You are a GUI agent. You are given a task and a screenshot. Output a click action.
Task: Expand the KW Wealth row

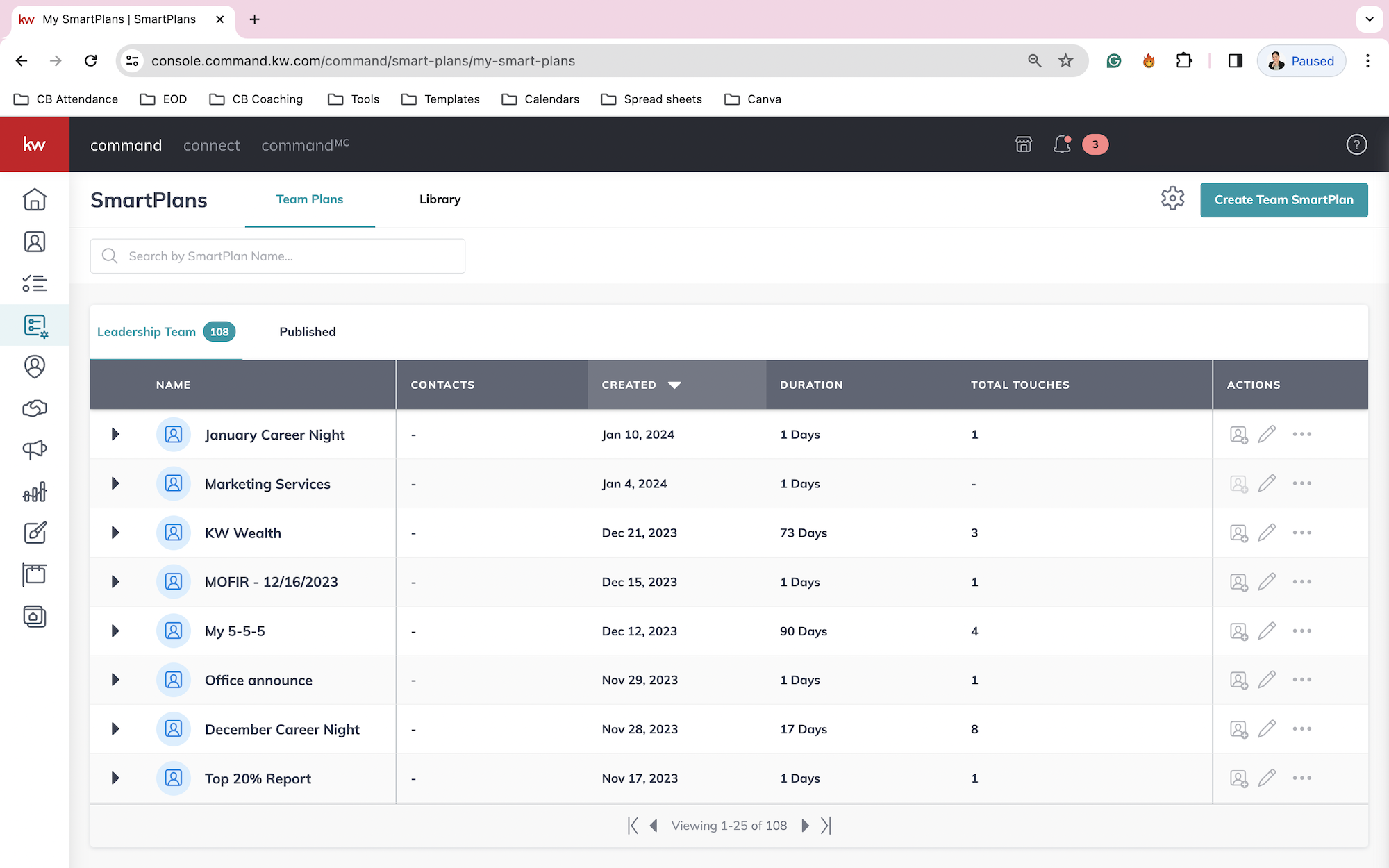[115, 533]
